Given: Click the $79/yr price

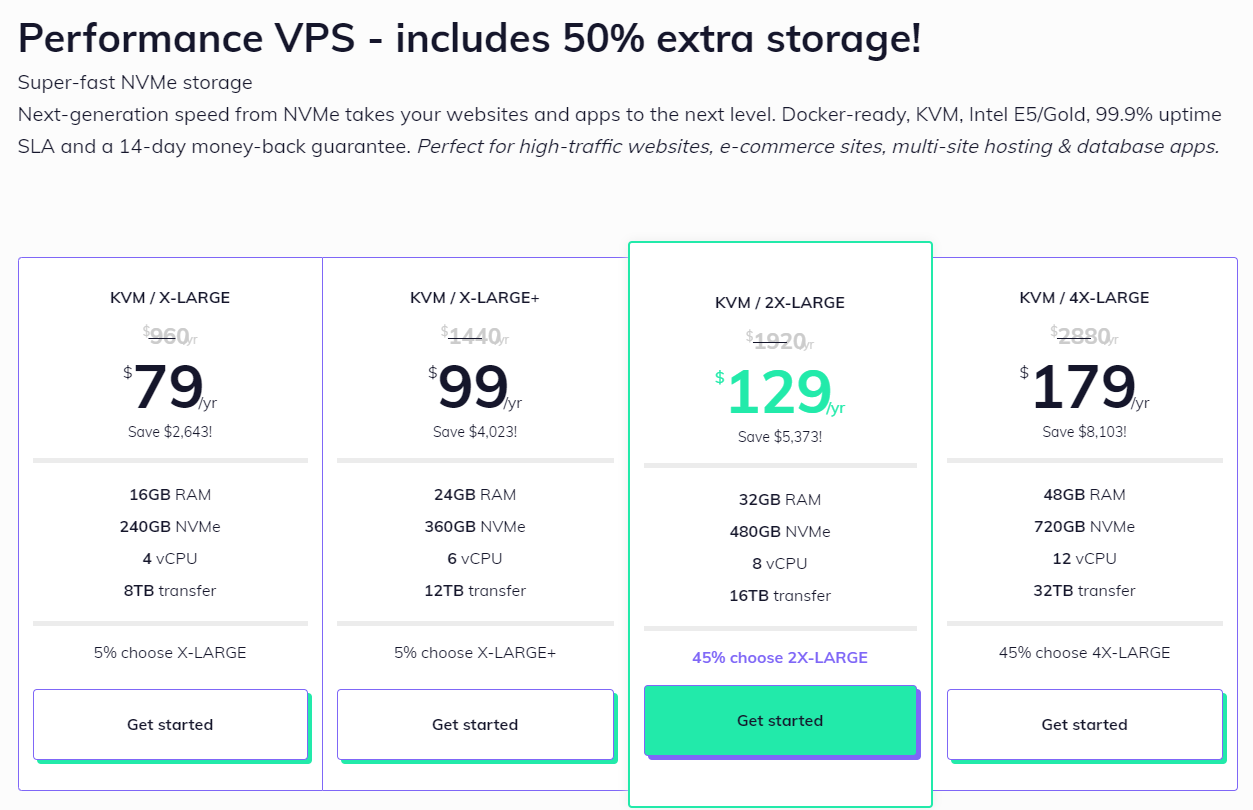Looking at the screenshot, I should point(170,388).
